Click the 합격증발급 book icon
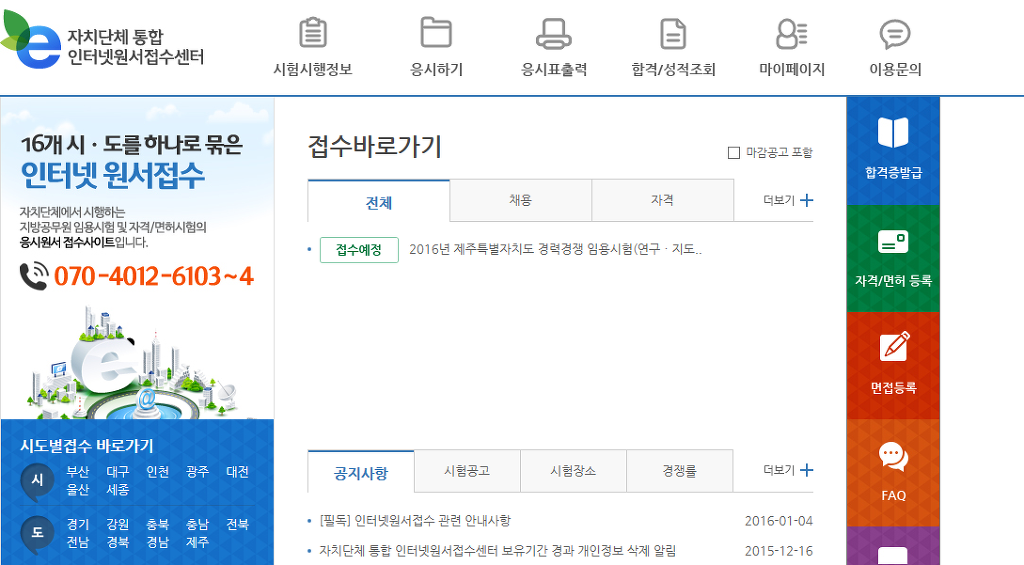Viewport: 1024px width, 565px height. (x=893, y=133)
